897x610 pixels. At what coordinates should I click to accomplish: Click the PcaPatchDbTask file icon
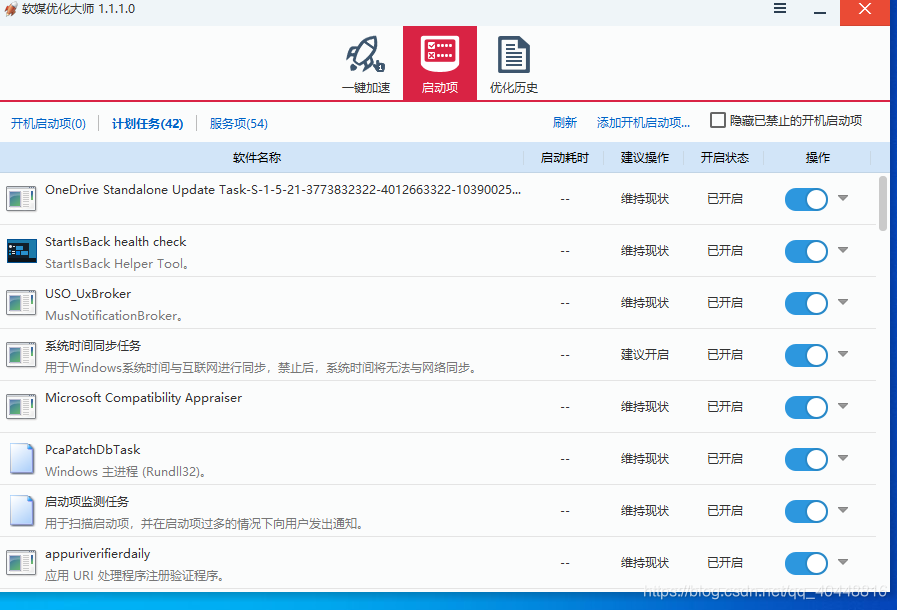point(21,459)
